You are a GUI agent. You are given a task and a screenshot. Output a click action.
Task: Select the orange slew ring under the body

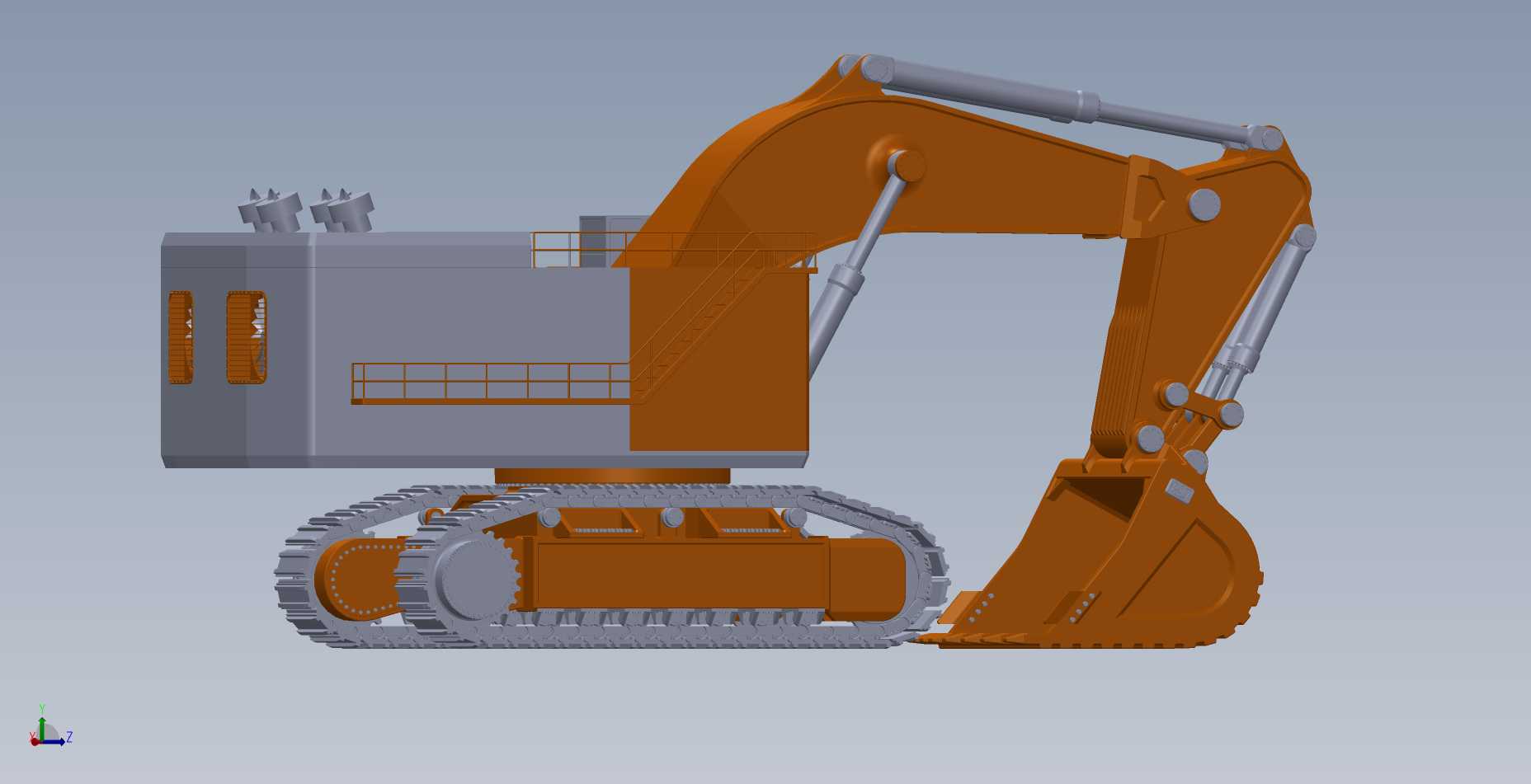point(612,476)
